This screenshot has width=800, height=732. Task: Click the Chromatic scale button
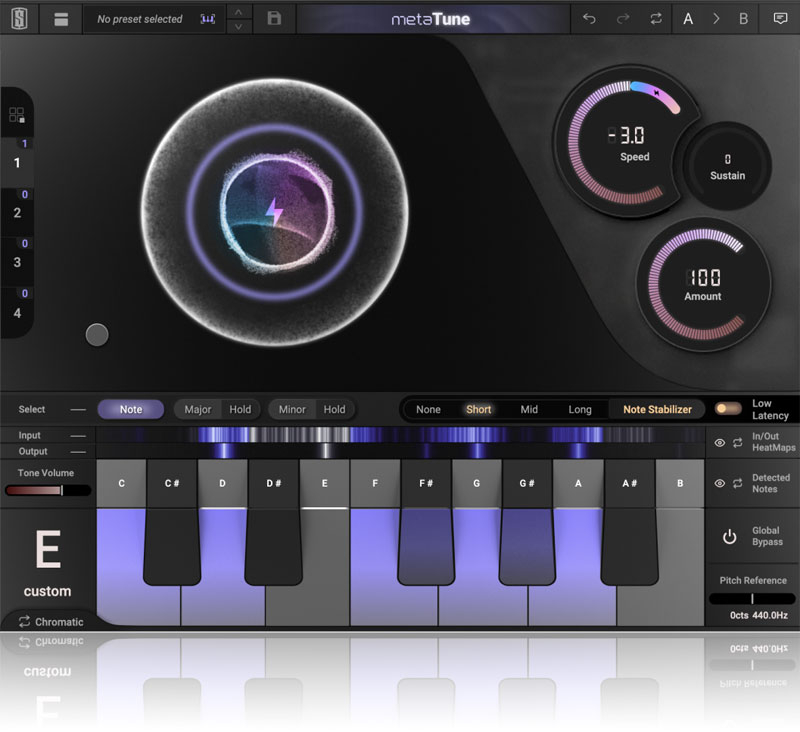tap(50, 622)
